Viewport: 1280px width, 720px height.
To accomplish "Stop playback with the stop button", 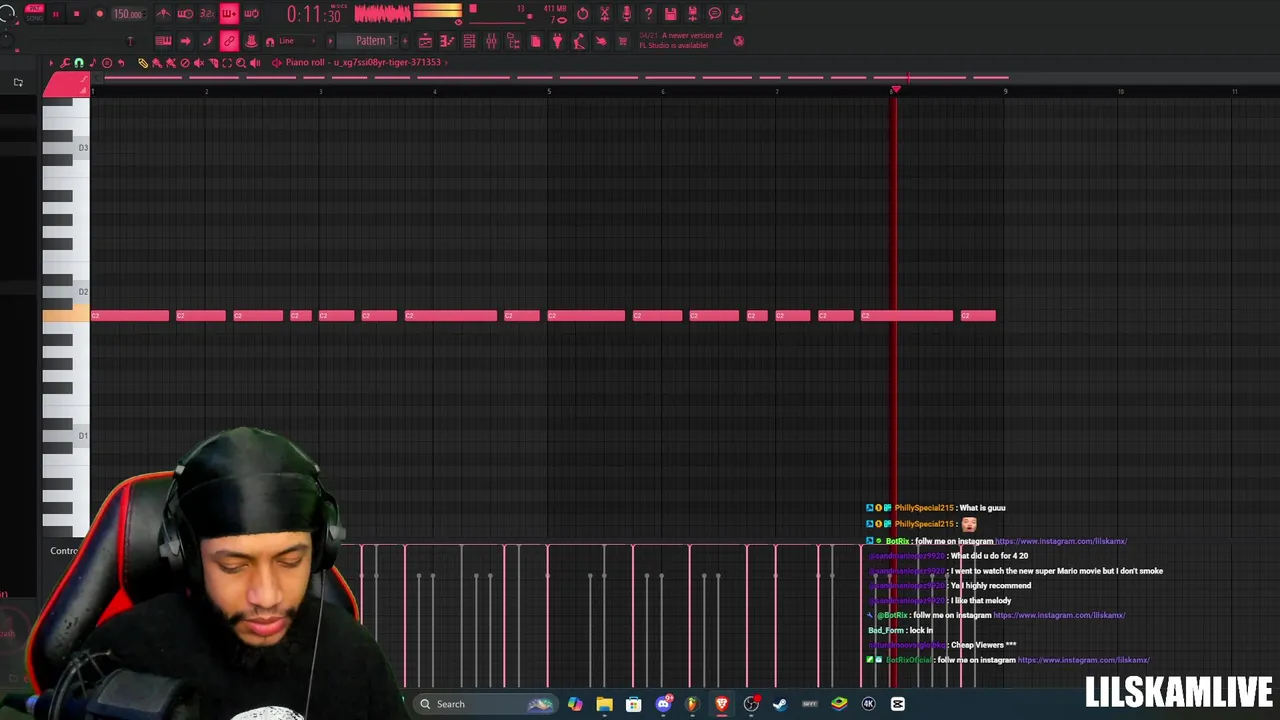I will [x=76, y=14].
